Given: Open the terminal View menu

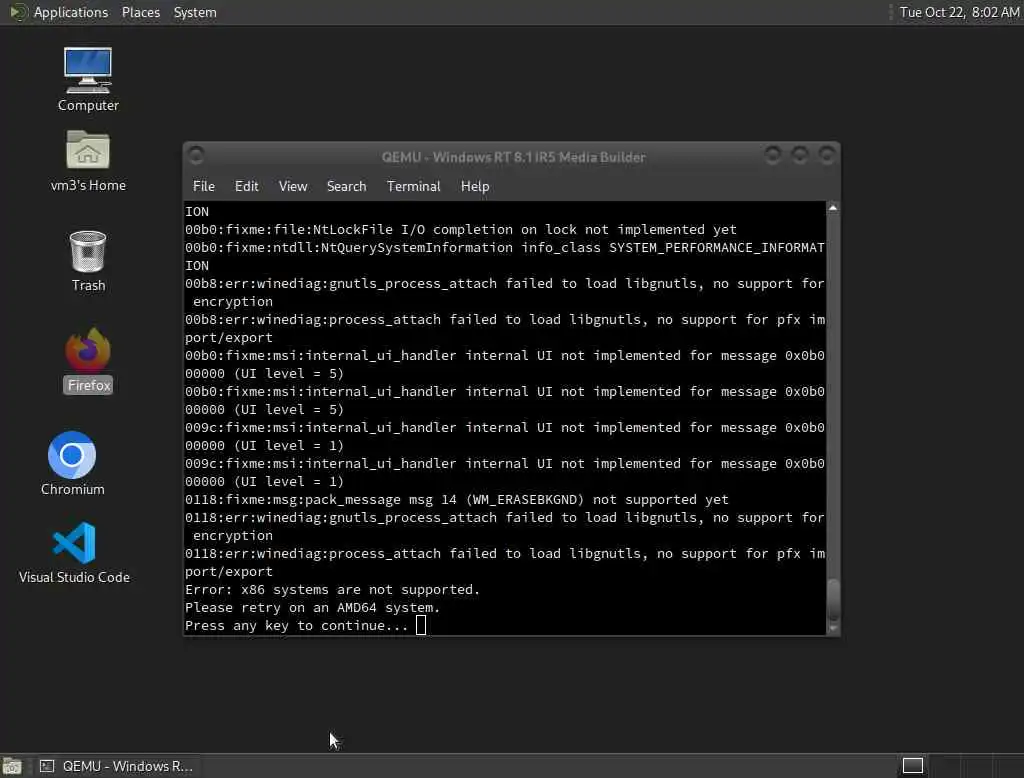Looking at the screenshot, I should coord(293,186).
